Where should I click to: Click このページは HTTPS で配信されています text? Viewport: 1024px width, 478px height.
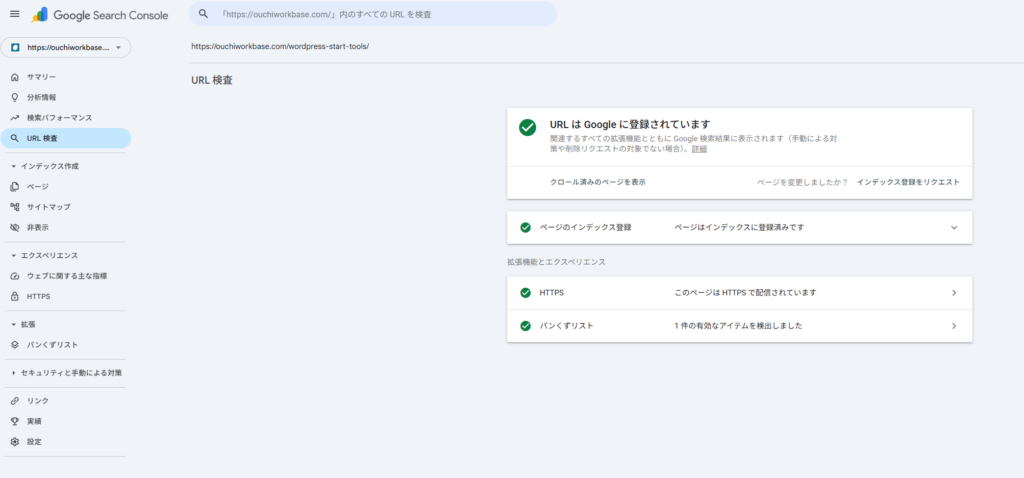click(745, 293)
